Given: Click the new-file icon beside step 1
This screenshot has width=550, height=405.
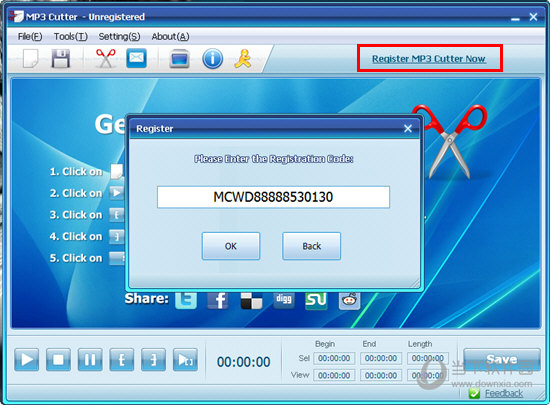Looking at the screenshot, I should click(x=117, y=171).
